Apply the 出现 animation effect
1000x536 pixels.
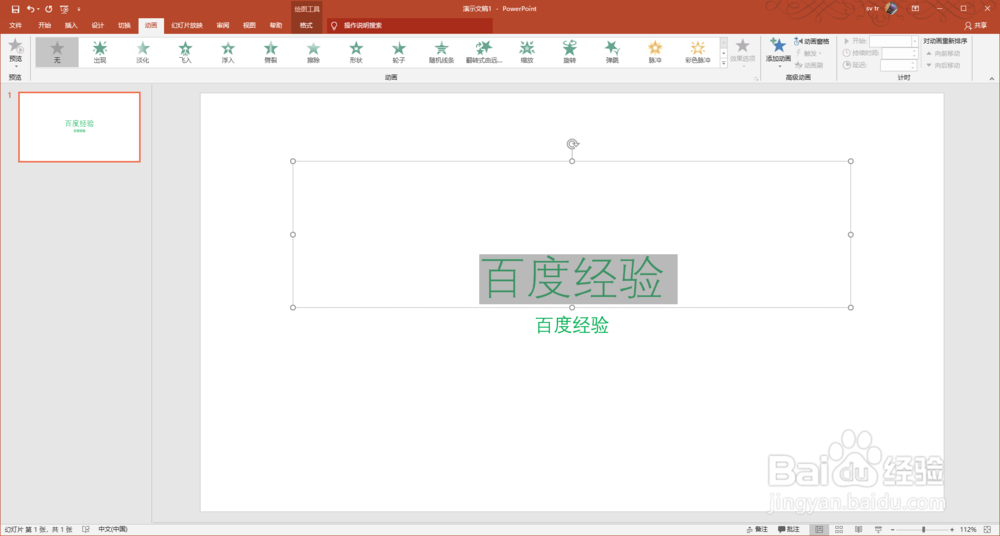(x=100, y=52)
